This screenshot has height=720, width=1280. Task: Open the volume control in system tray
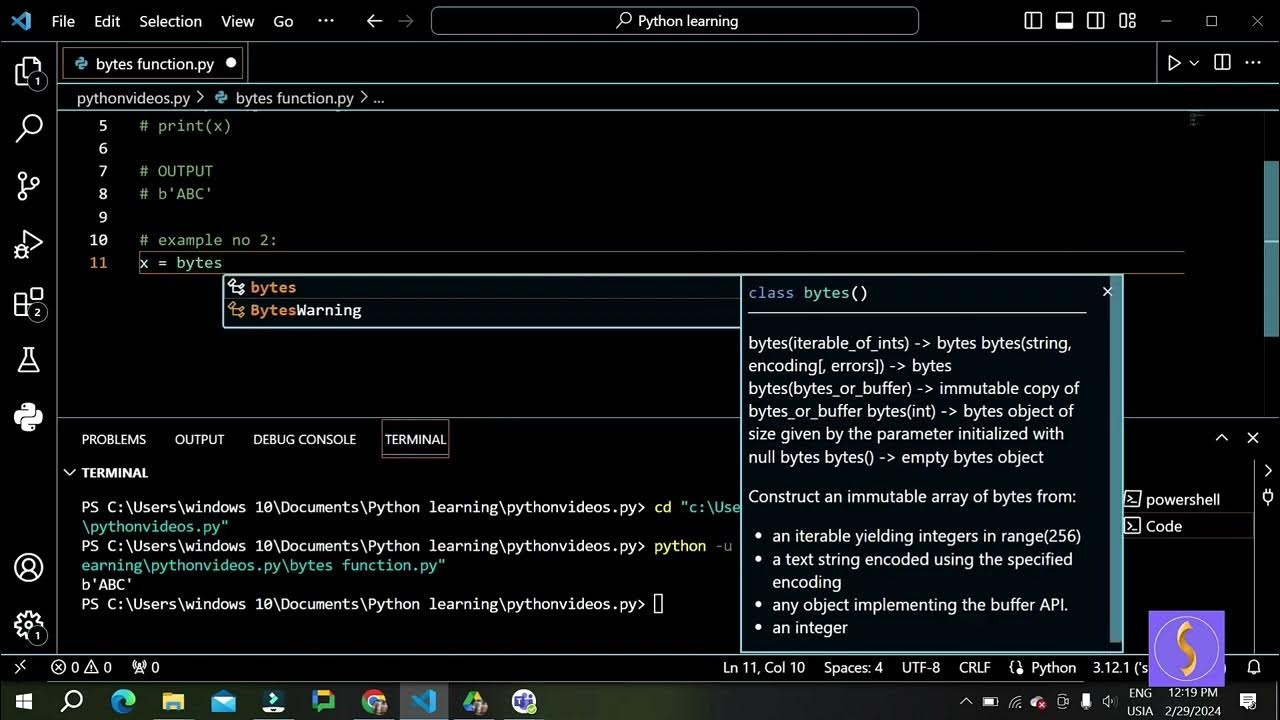[1108, 701]
